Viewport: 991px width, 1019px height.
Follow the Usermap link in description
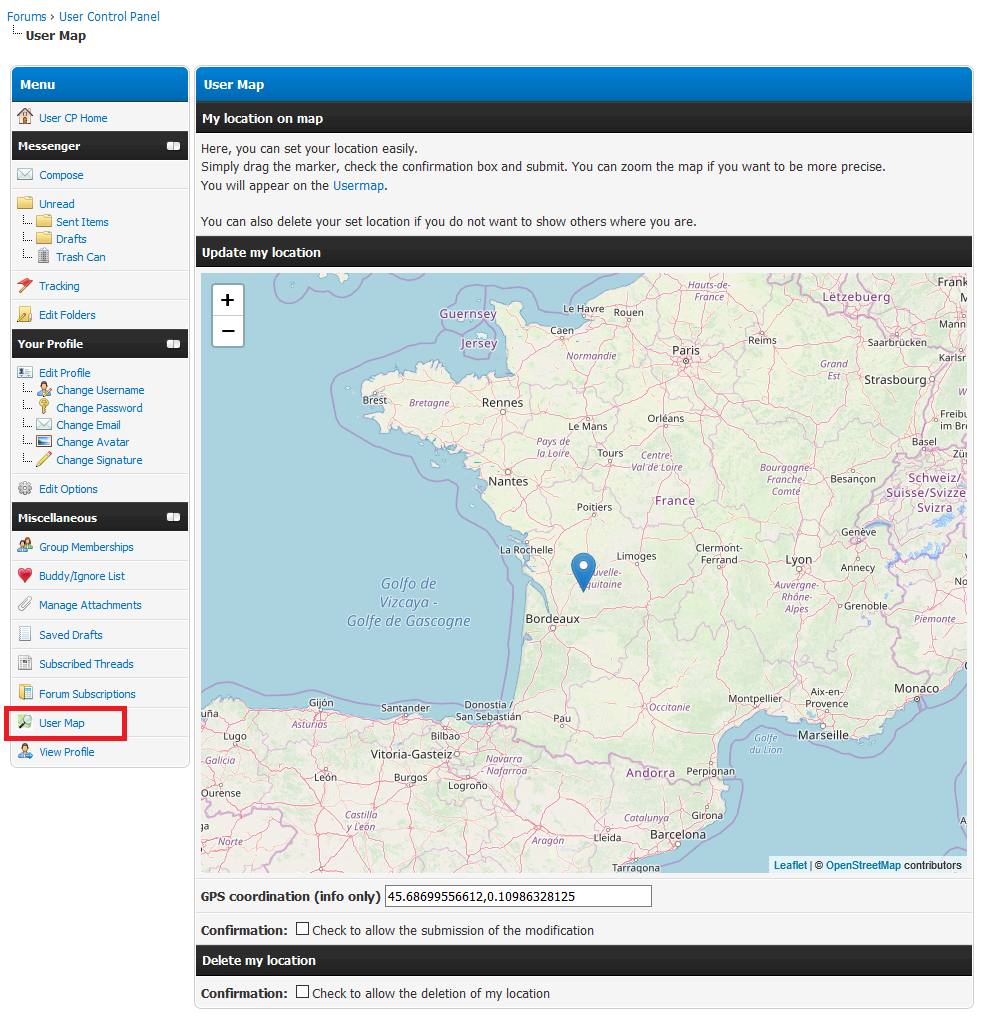(x=358, y=186)
